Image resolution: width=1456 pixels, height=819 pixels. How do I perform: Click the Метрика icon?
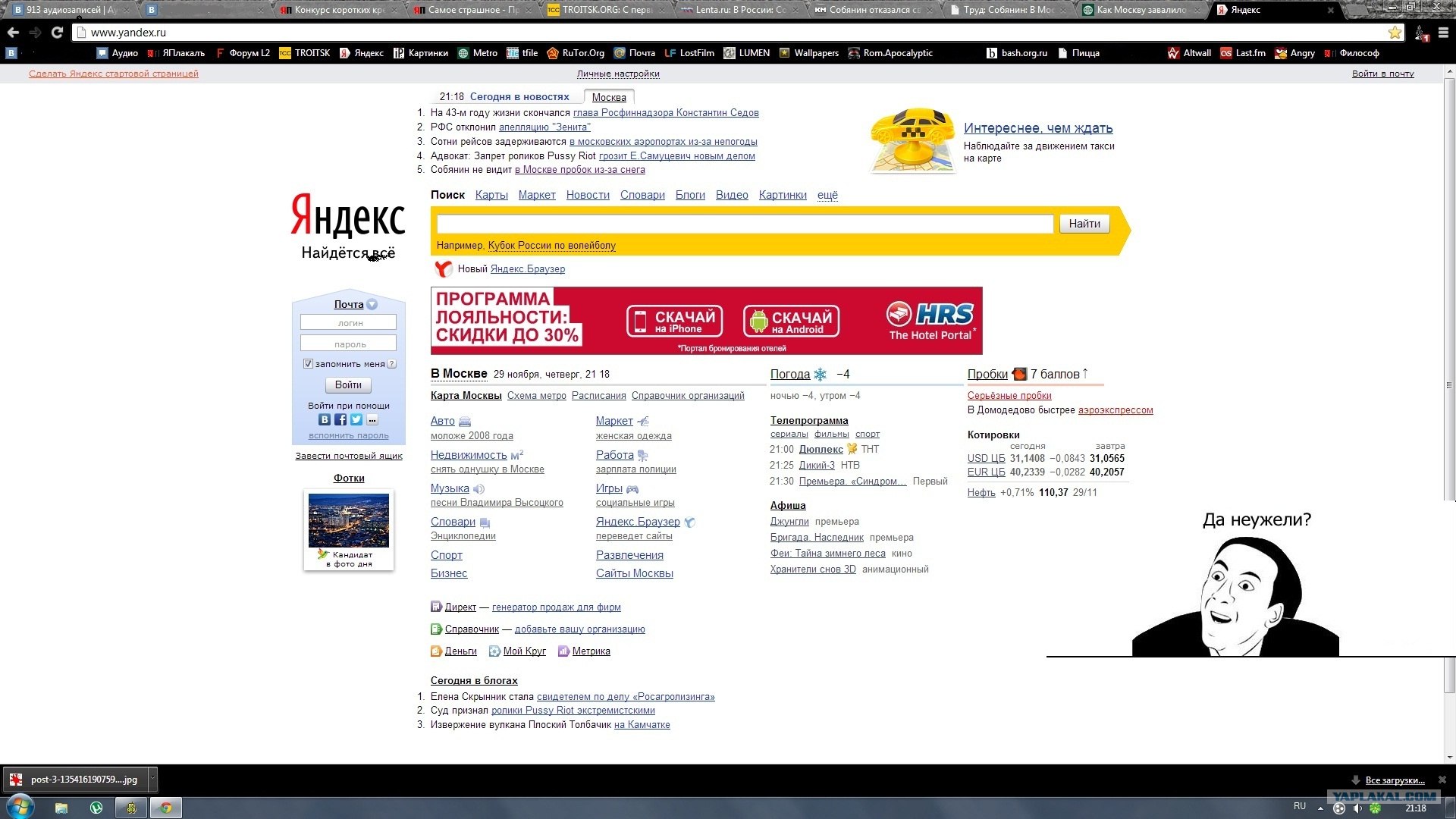pyautogui.click(x=563, y=651)
